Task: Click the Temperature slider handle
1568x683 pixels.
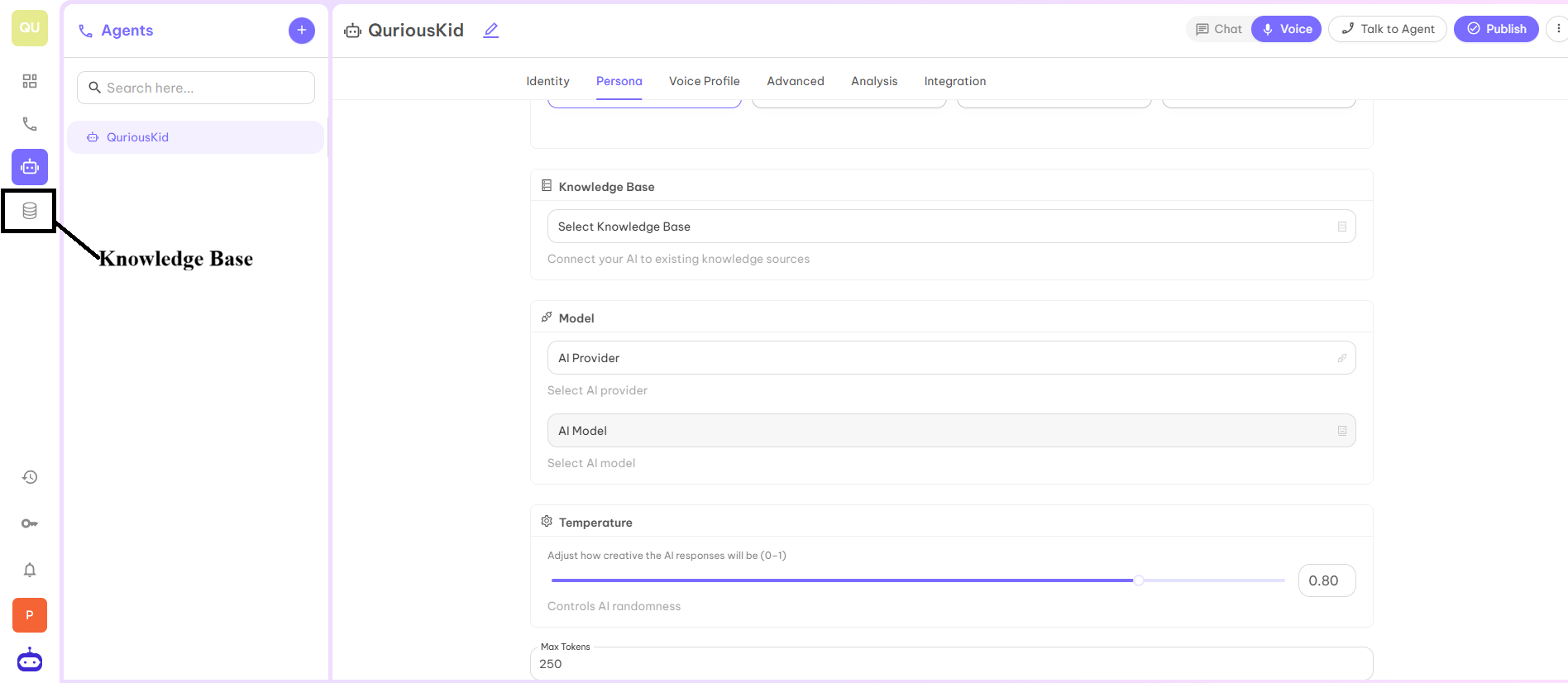Action: pos(1139,580)
